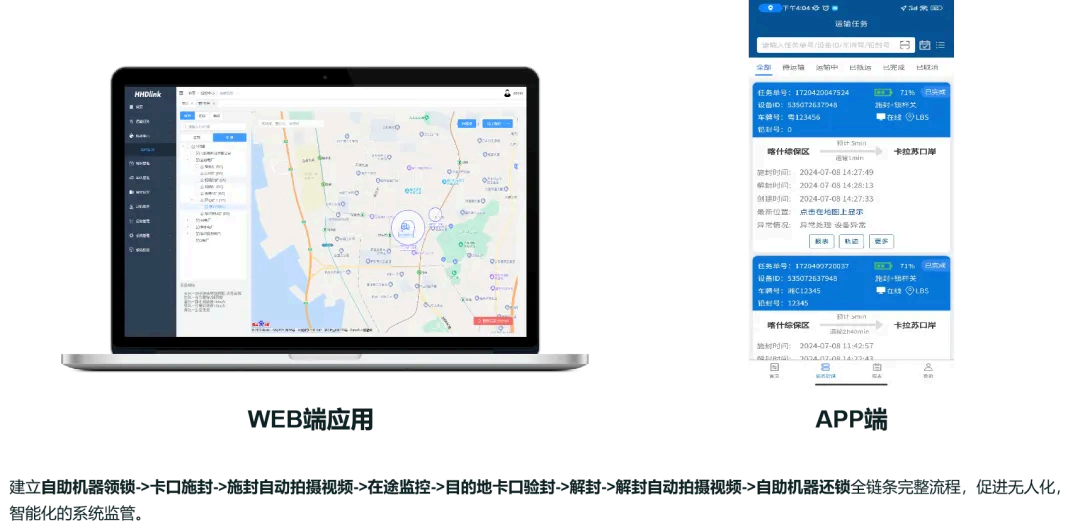Click 已完成 badge on task 1720400720037 card
1080x529 pixels.
click(935, 265)
